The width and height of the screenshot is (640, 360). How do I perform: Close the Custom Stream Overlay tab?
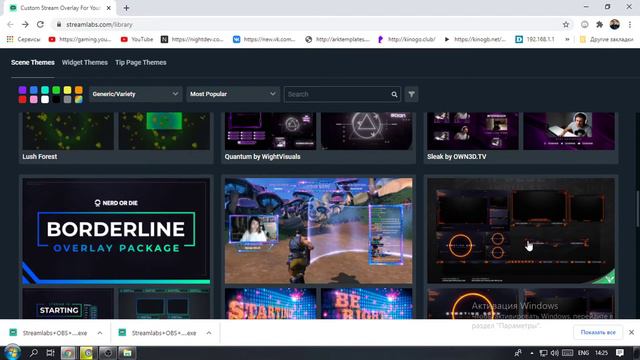click(109, 8)
